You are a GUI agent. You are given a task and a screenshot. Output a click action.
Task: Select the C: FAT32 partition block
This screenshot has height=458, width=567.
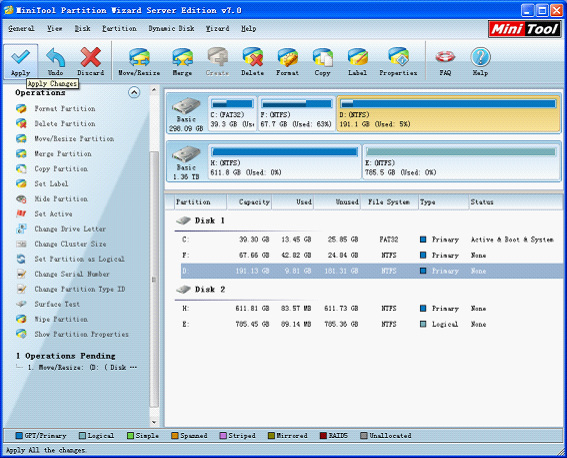pyautogui.click(x=232, y=114)
